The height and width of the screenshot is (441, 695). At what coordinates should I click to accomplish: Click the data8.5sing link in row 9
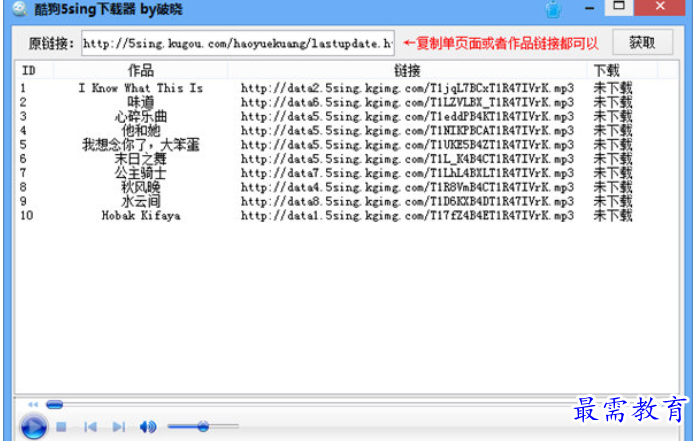coord(407,201)
